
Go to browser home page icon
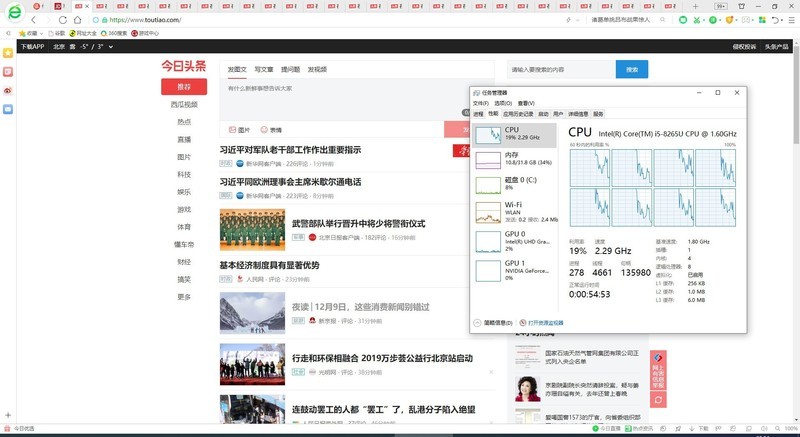tap(77, 20)
